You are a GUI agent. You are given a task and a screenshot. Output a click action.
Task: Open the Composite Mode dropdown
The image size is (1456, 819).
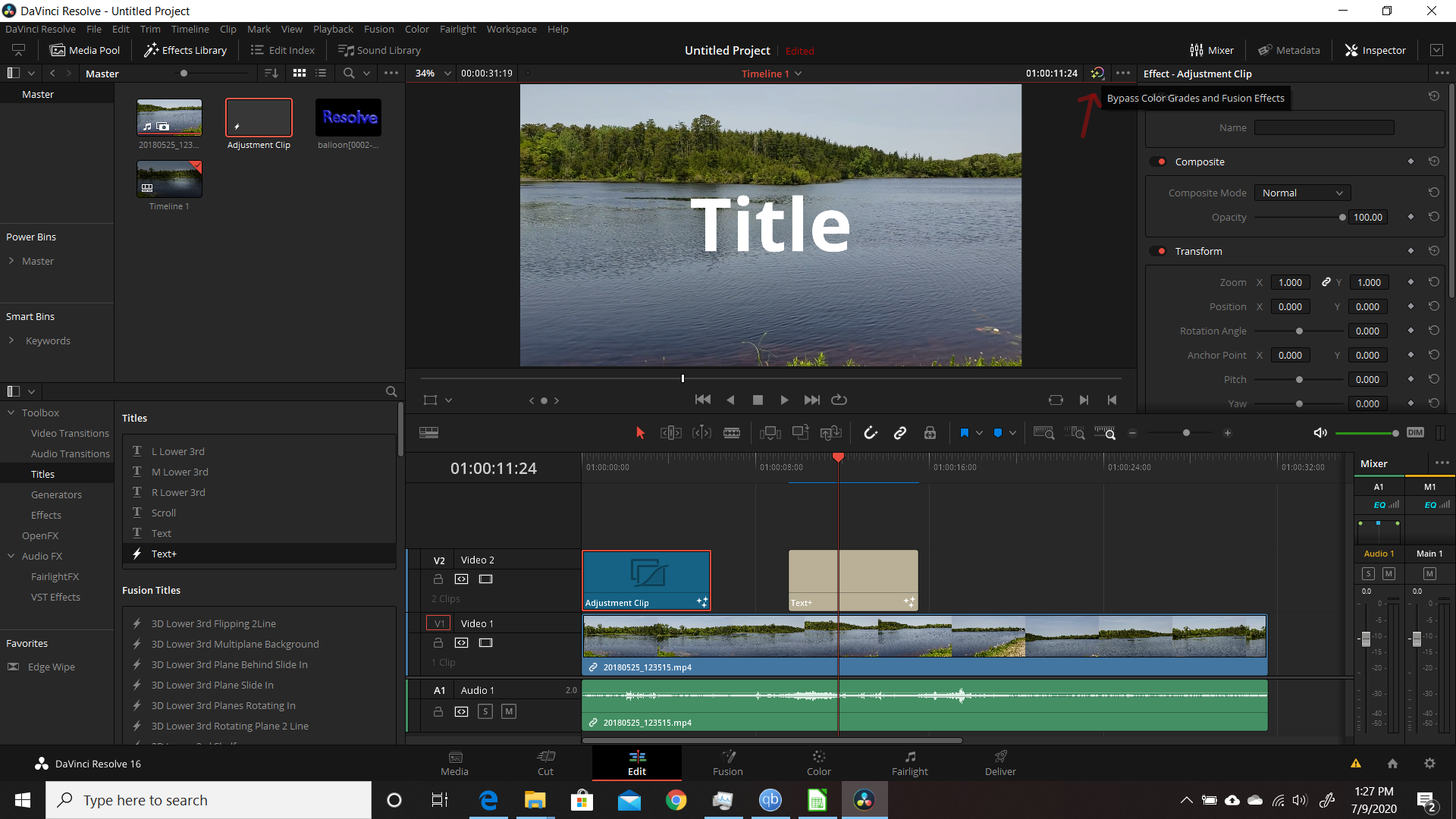click(1302, 193)
